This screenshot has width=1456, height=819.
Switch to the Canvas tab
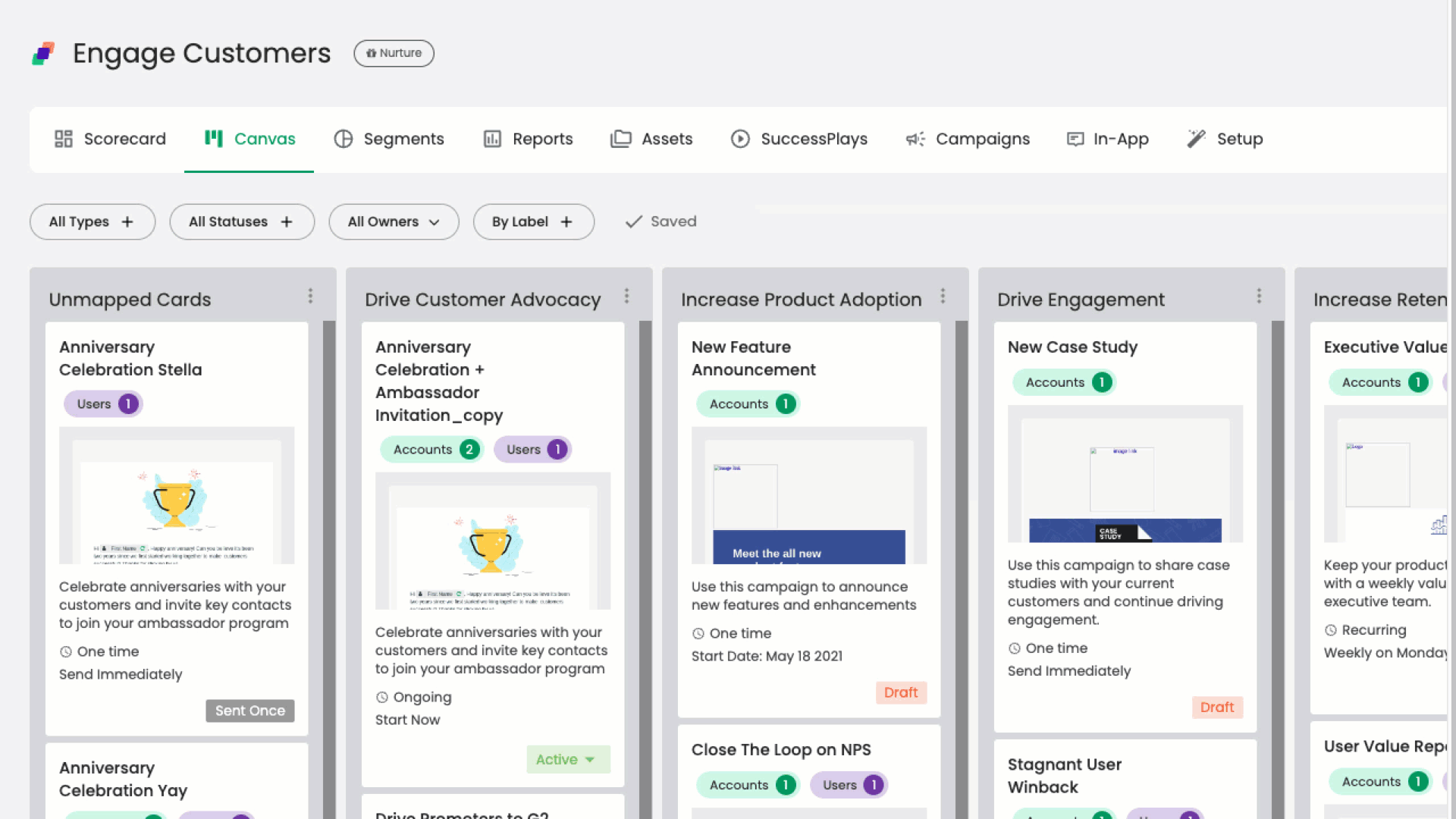[249, 139]
